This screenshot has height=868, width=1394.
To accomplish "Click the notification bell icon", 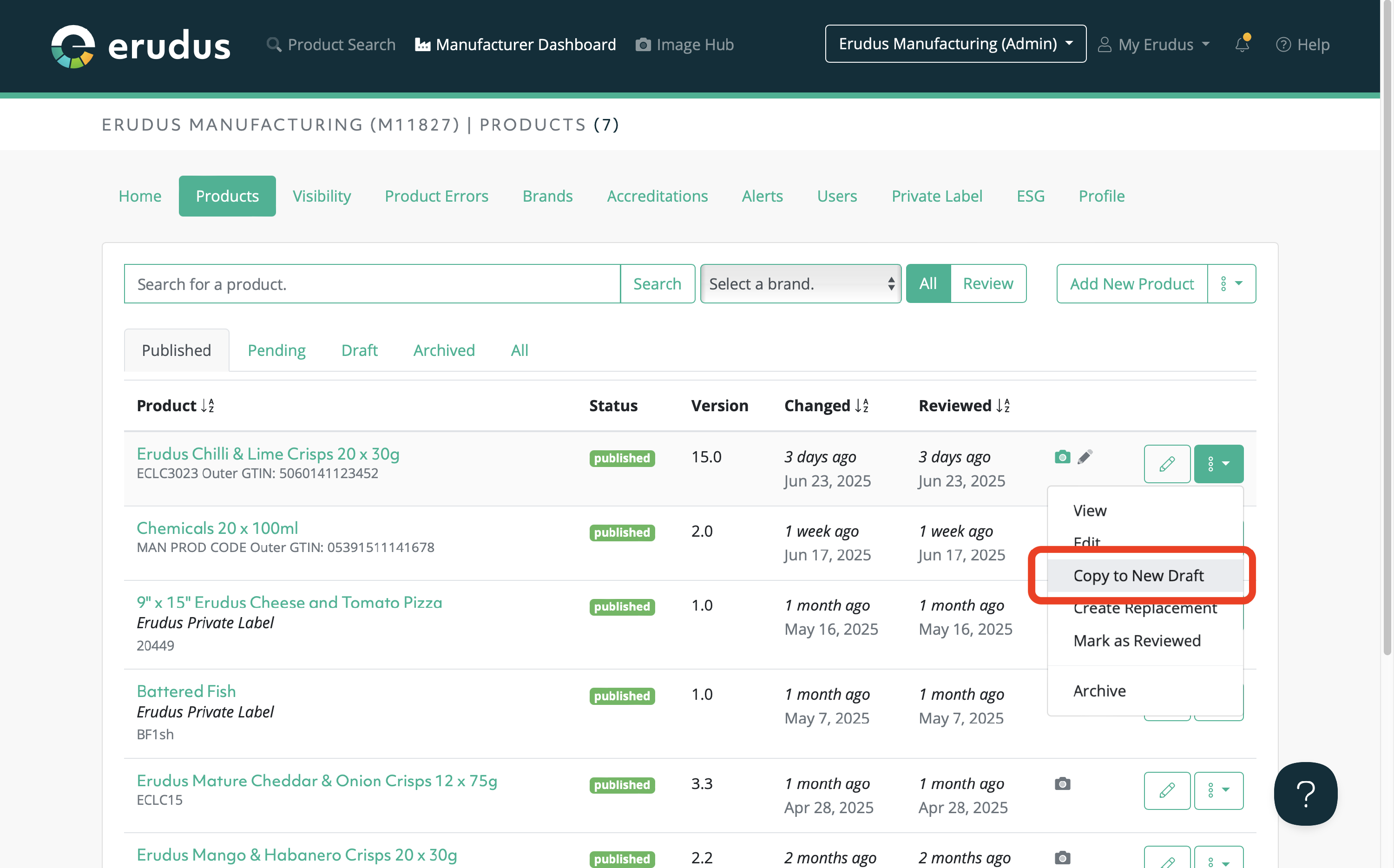I will coord(1241,44).
